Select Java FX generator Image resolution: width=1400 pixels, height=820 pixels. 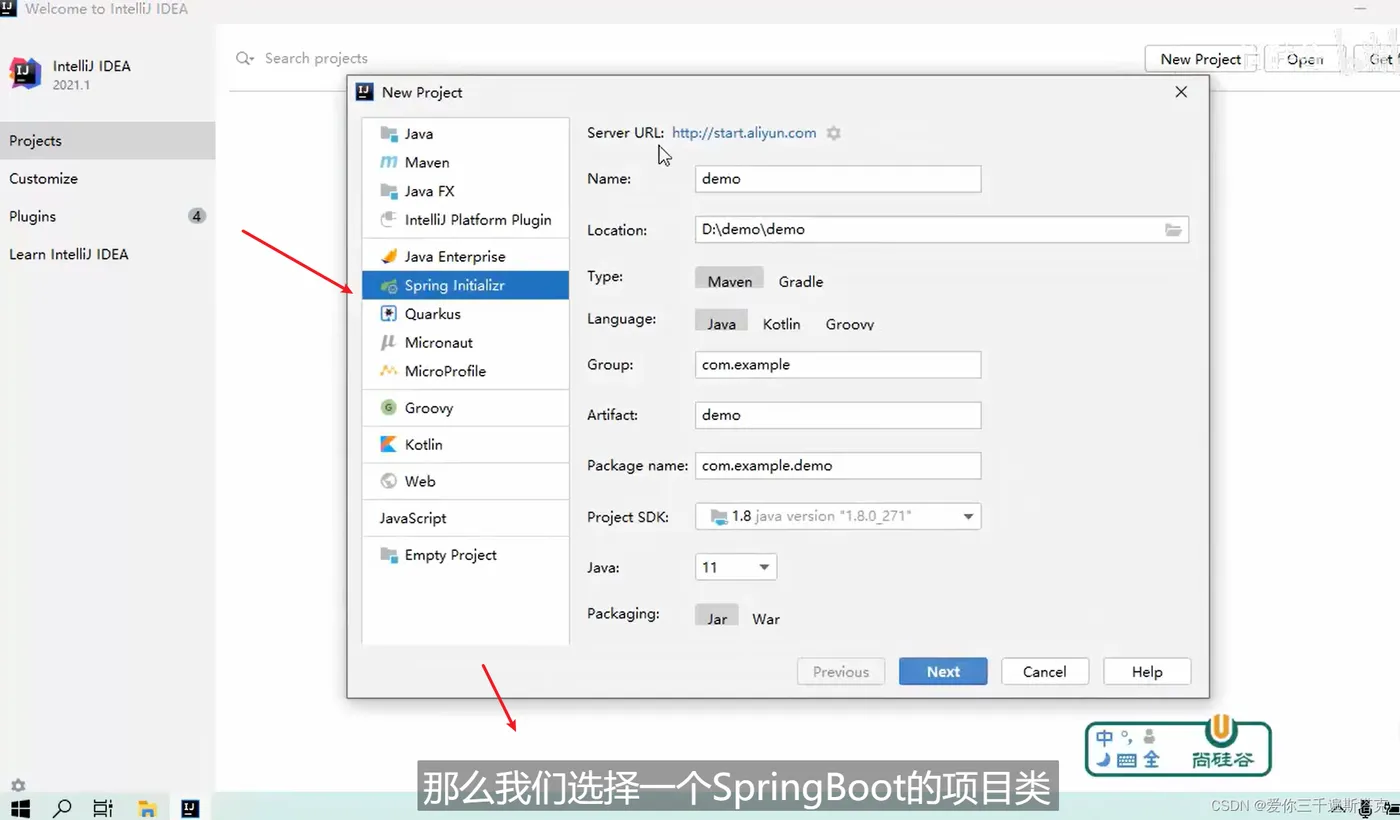pos(465,191)
